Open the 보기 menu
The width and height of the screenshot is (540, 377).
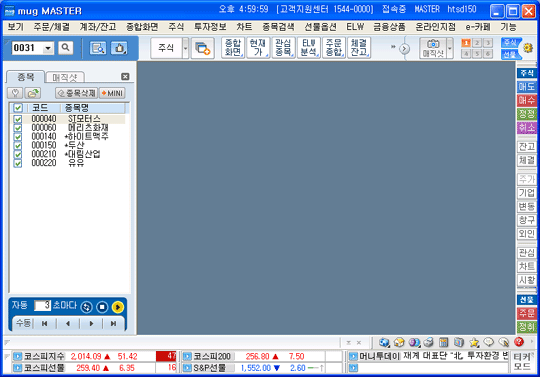[15, 27]
